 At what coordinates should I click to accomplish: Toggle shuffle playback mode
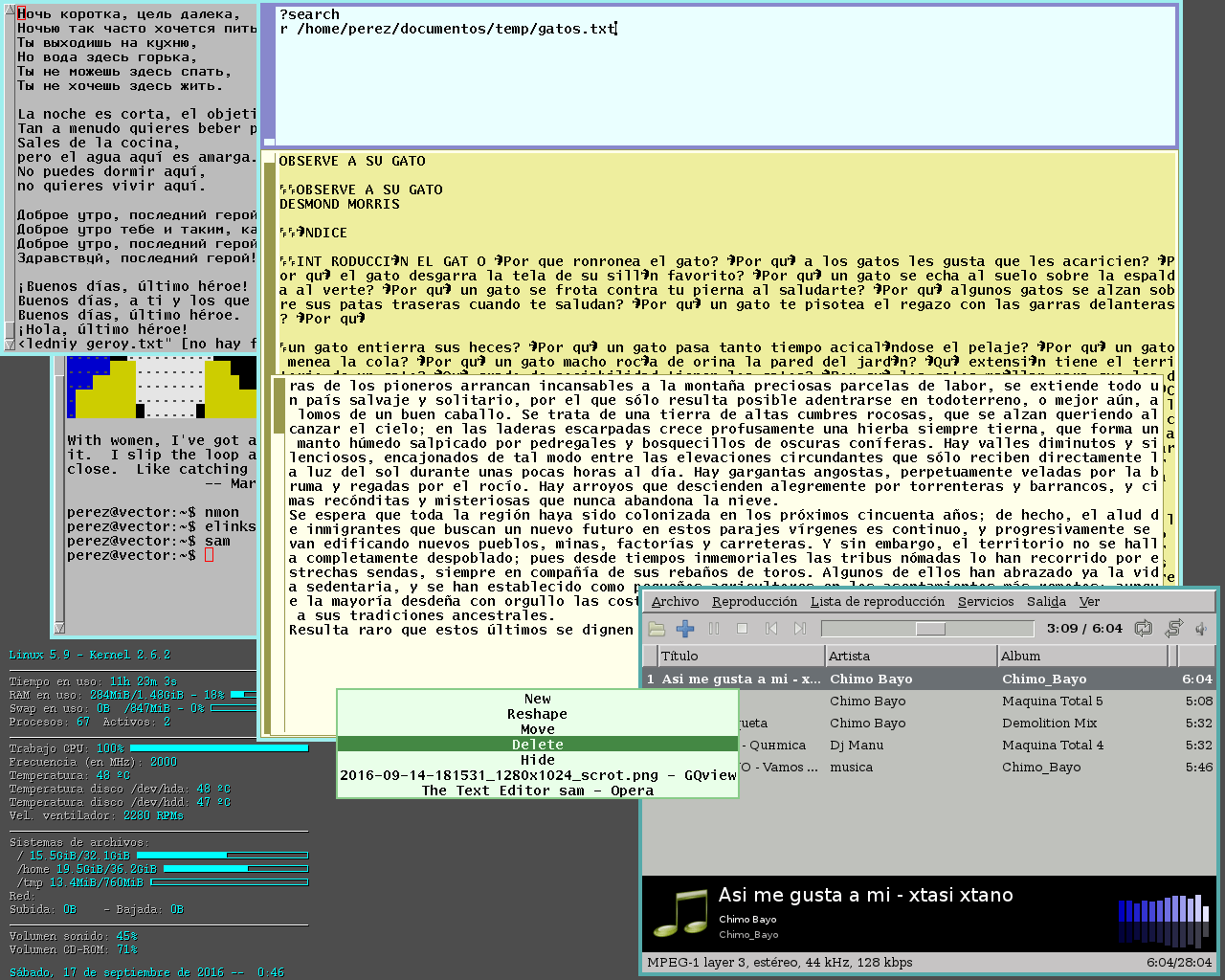[1173, 629]
